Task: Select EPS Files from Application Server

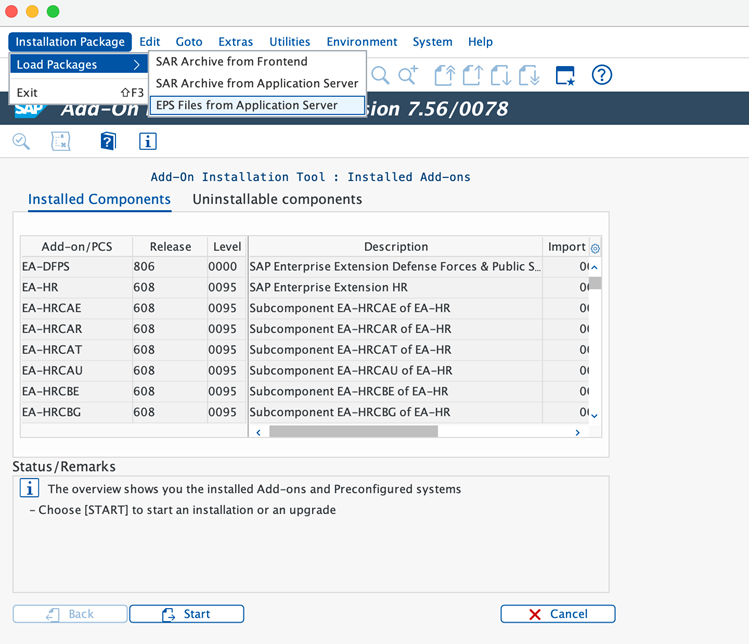Action: pyautogui.click(x=257, y=105)
